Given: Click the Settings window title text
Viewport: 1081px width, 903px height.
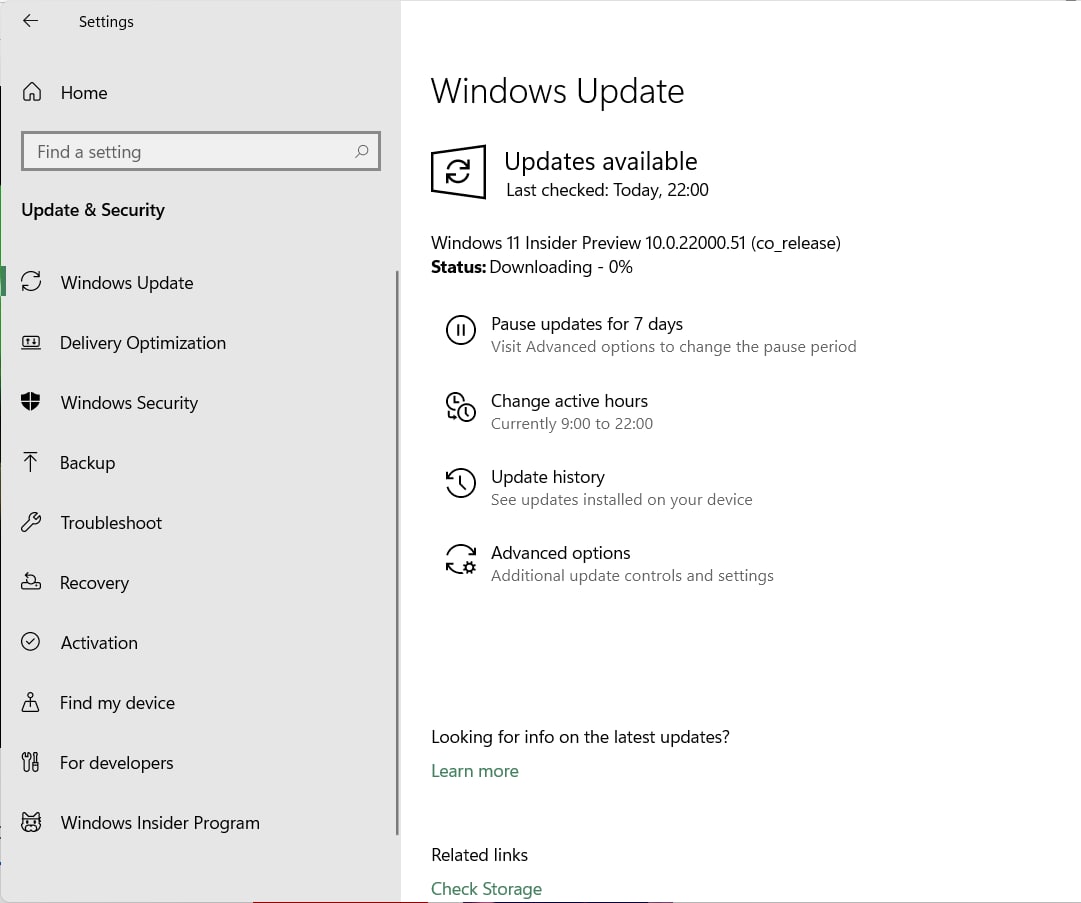Looking at the screenshot, I should point(106,21).
